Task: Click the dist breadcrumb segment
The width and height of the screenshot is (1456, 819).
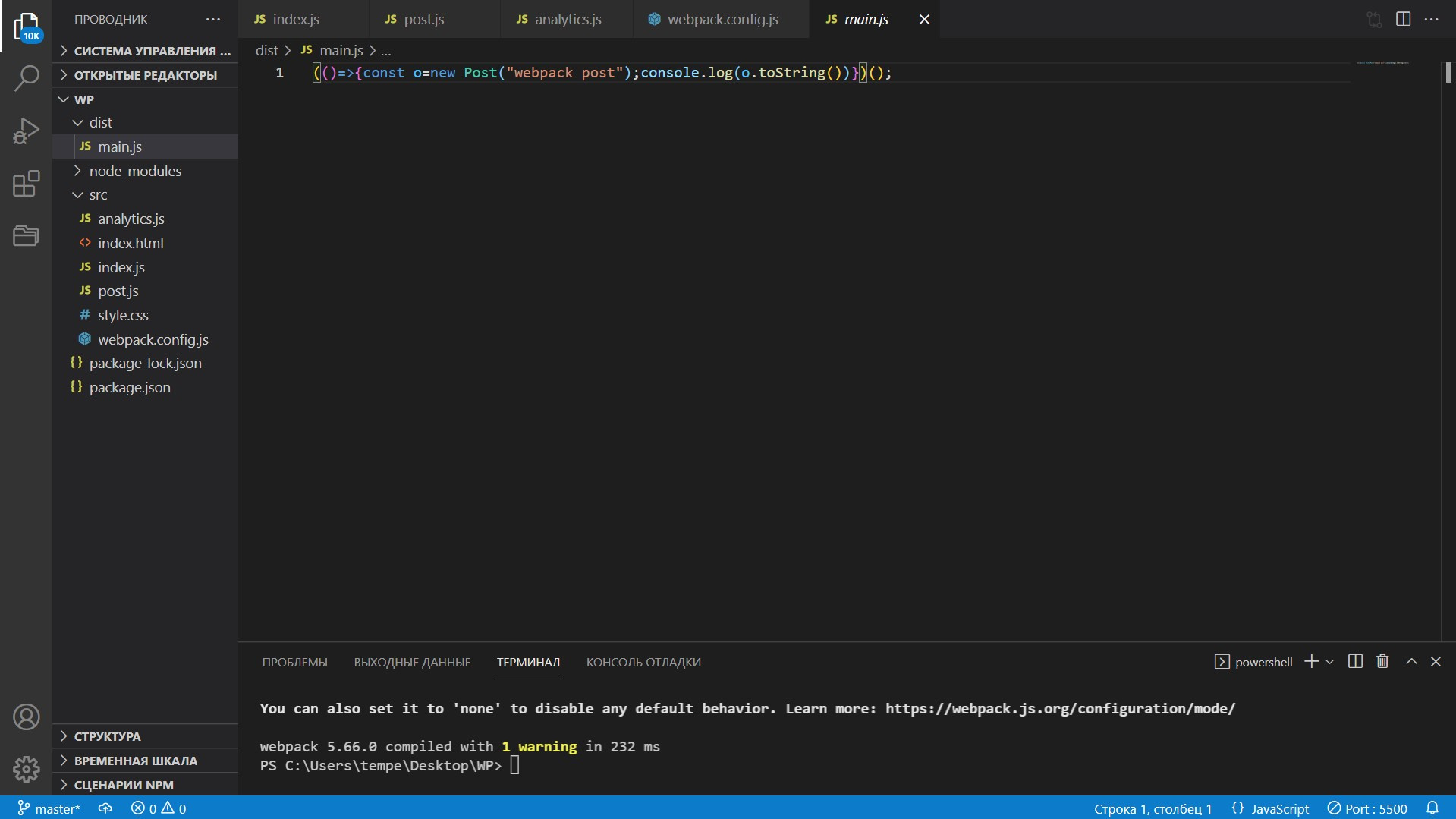Action: (266, 50)
